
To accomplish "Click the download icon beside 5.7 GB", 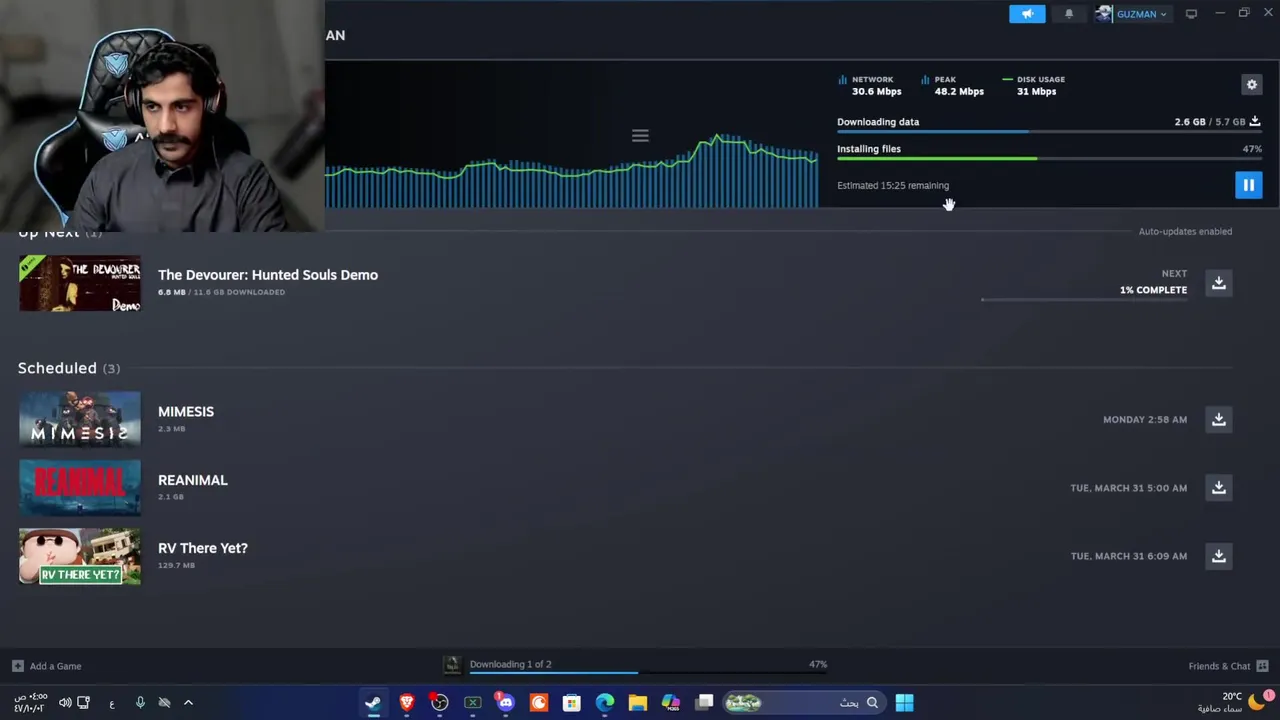I will (x=1255, y=121).
